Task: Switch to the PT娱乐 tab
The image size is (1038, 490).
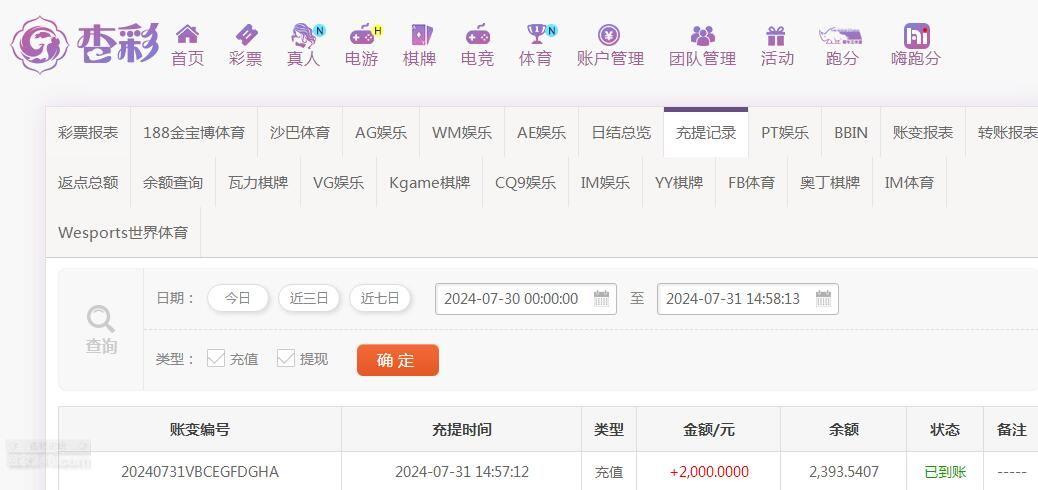Action: pos(785,132)
